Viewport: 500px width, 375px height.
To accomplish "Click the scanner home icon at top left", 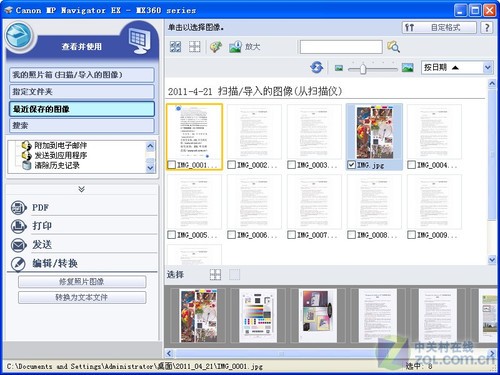I will 19,37.
